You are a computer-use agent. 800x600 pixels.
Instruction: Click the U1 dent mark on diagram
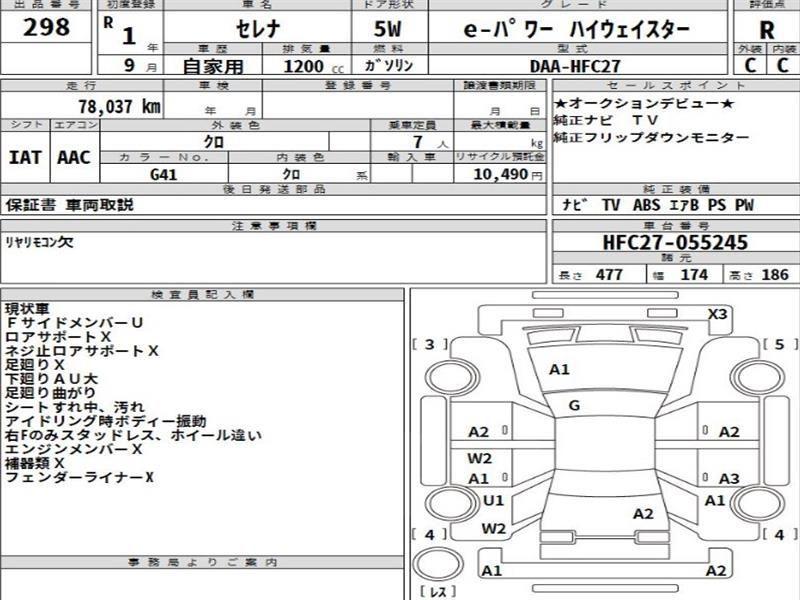point(493,501)
